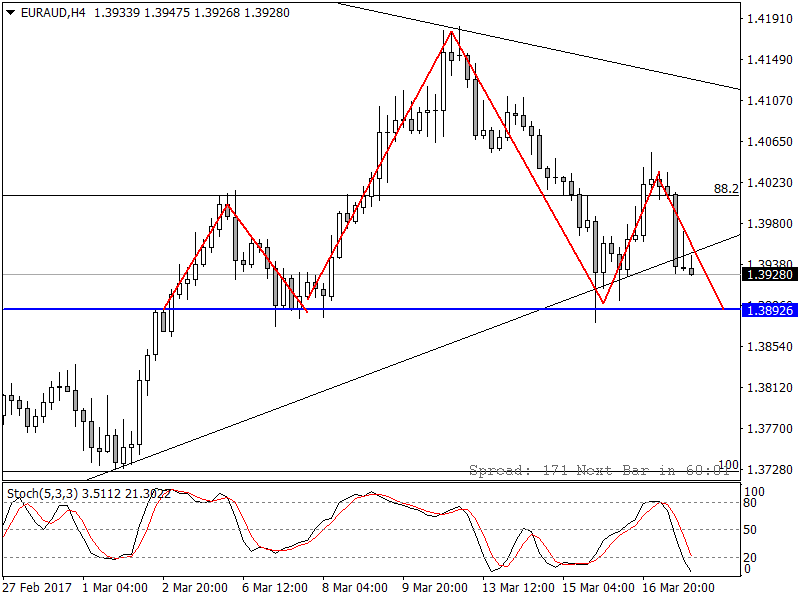This screenshot has width=800, height=600.
Task: Select the current price label 1.39280
Action: (769, 275)
